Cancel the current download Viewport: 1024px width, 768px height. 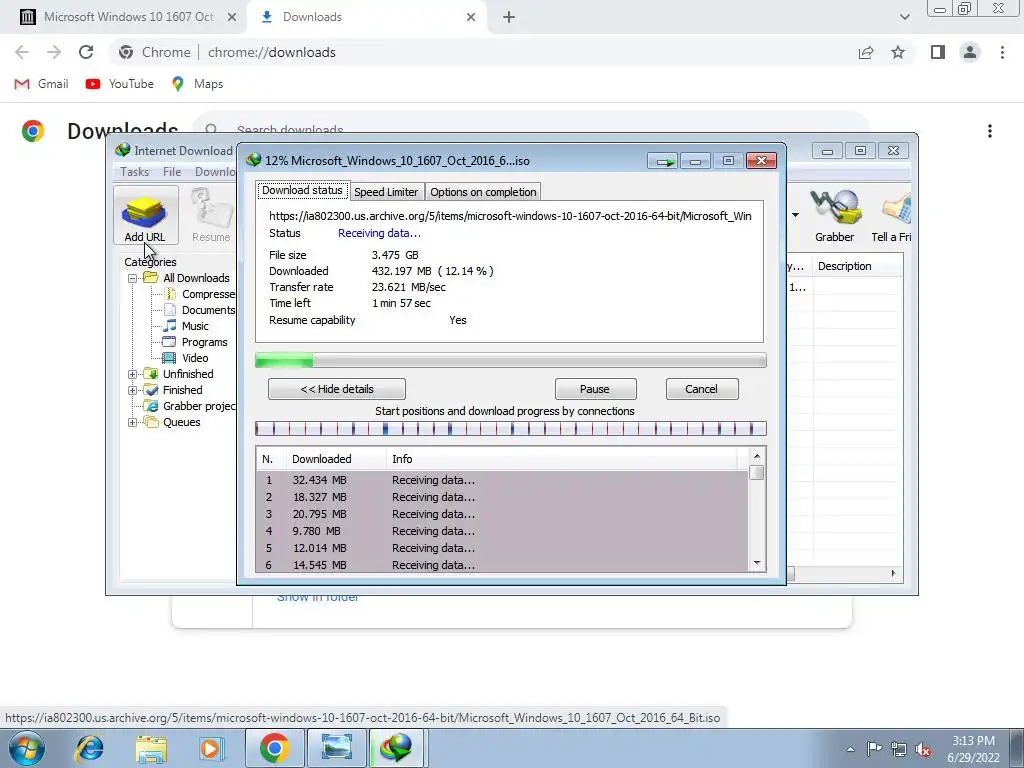click(x=701, y=389)
